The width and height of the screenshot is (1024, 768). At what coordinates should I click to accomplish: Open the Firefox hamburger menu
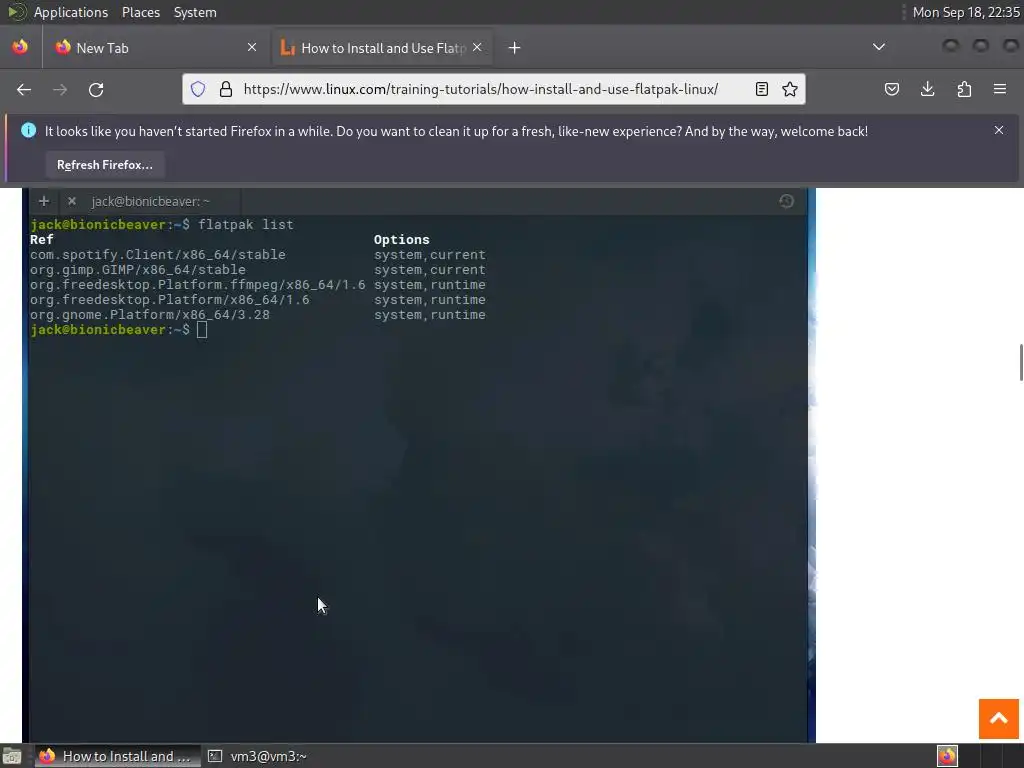coord(1000,89)
